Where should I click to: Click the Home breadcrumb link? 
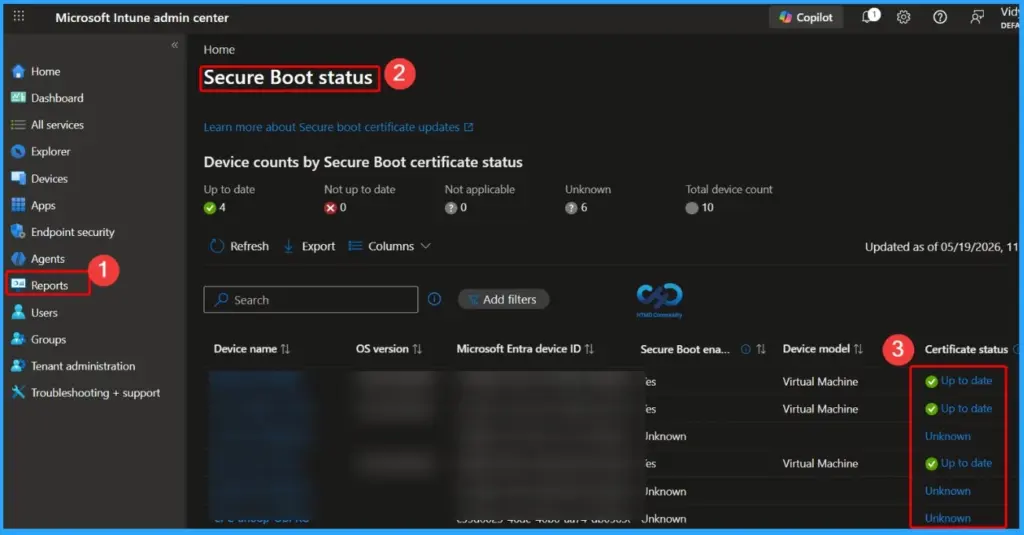click(219, 50)
